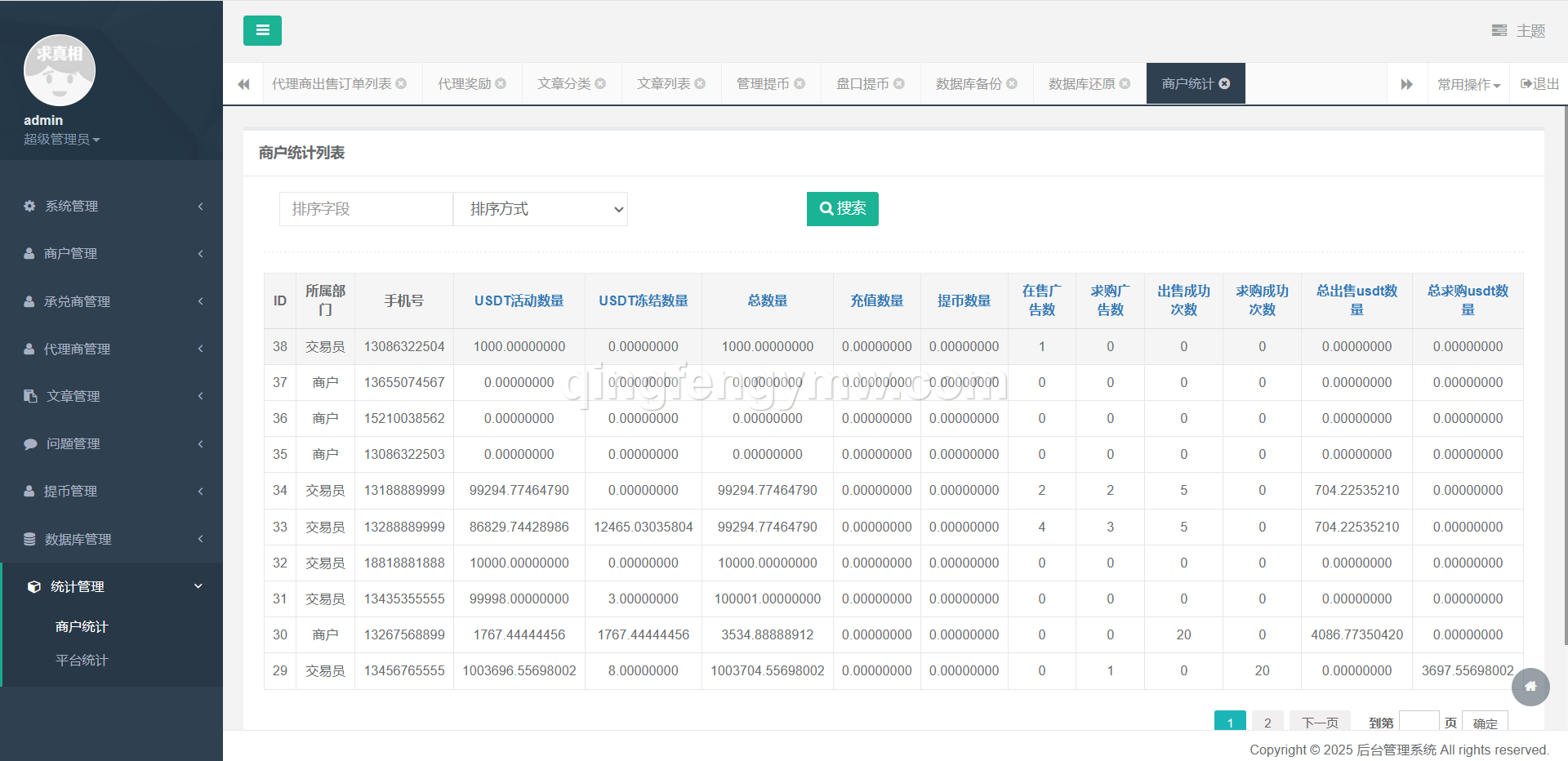The height and width of the screenshot is (761, 1568).
Task: Click the page scrollbar at right edge
Action: tap(1565, 376)
